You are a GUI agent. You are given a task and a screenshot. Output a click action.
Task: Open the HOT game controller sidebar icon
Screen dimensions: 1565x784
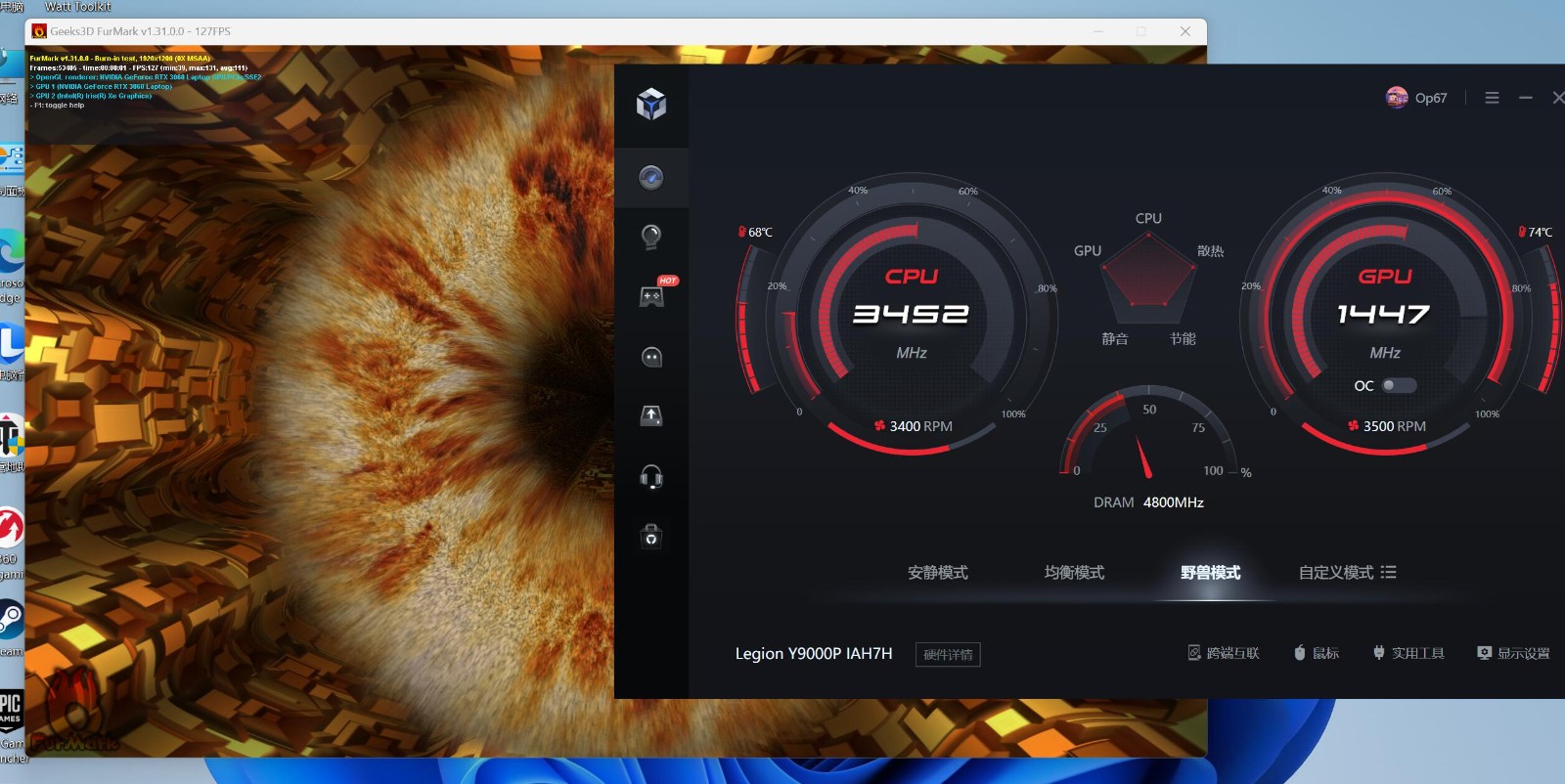[x=651, y=296]
